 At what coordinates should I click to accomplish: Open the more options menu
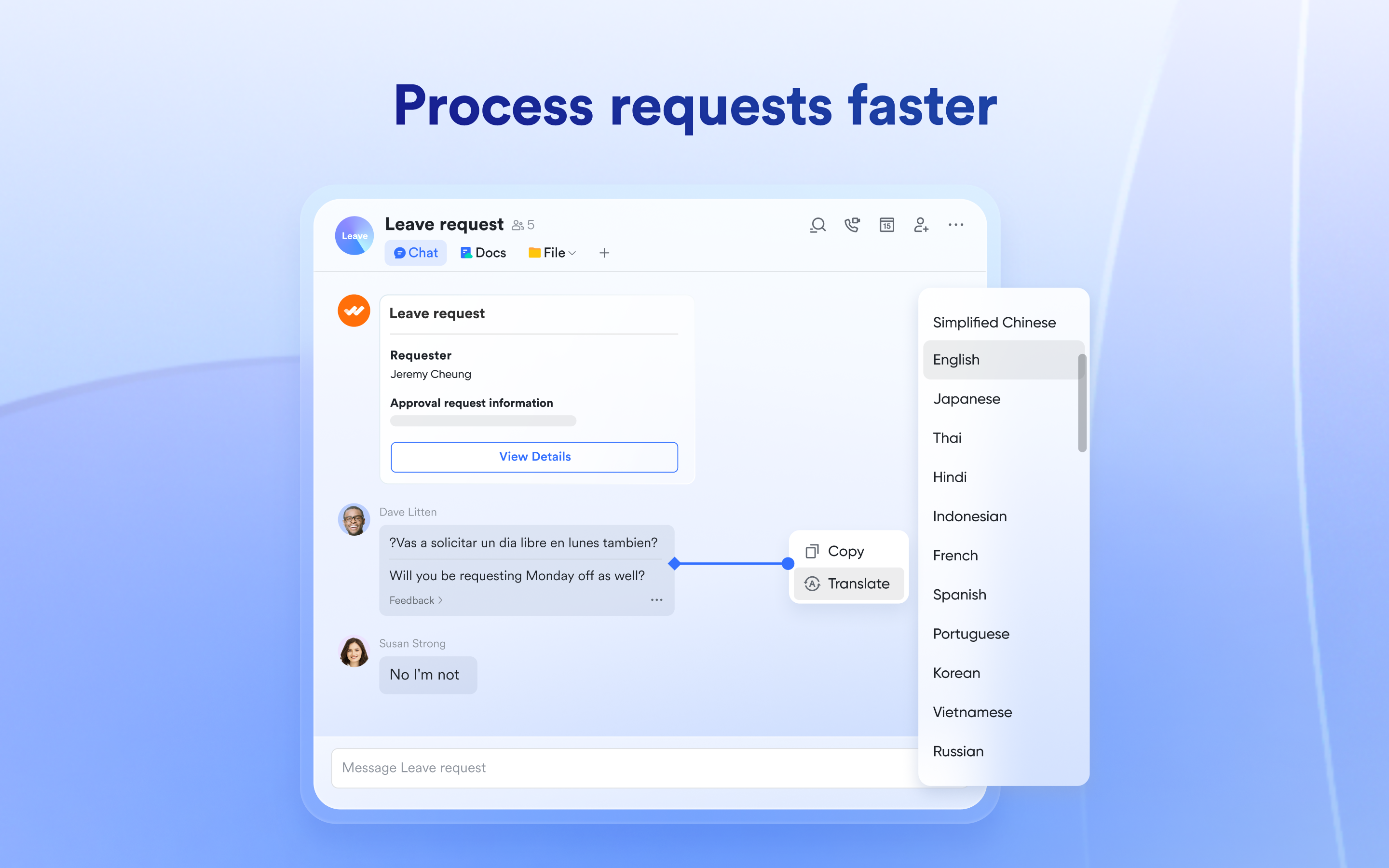(955, 224)
